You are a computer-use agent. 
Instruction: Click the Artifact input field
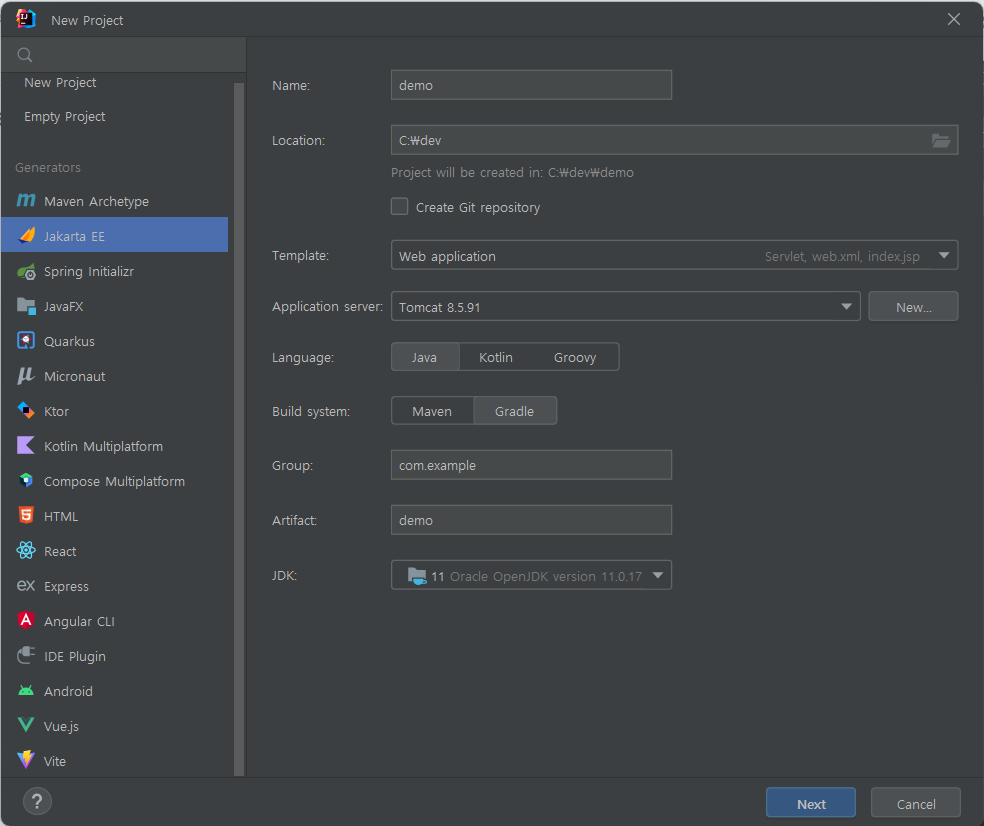531,520
